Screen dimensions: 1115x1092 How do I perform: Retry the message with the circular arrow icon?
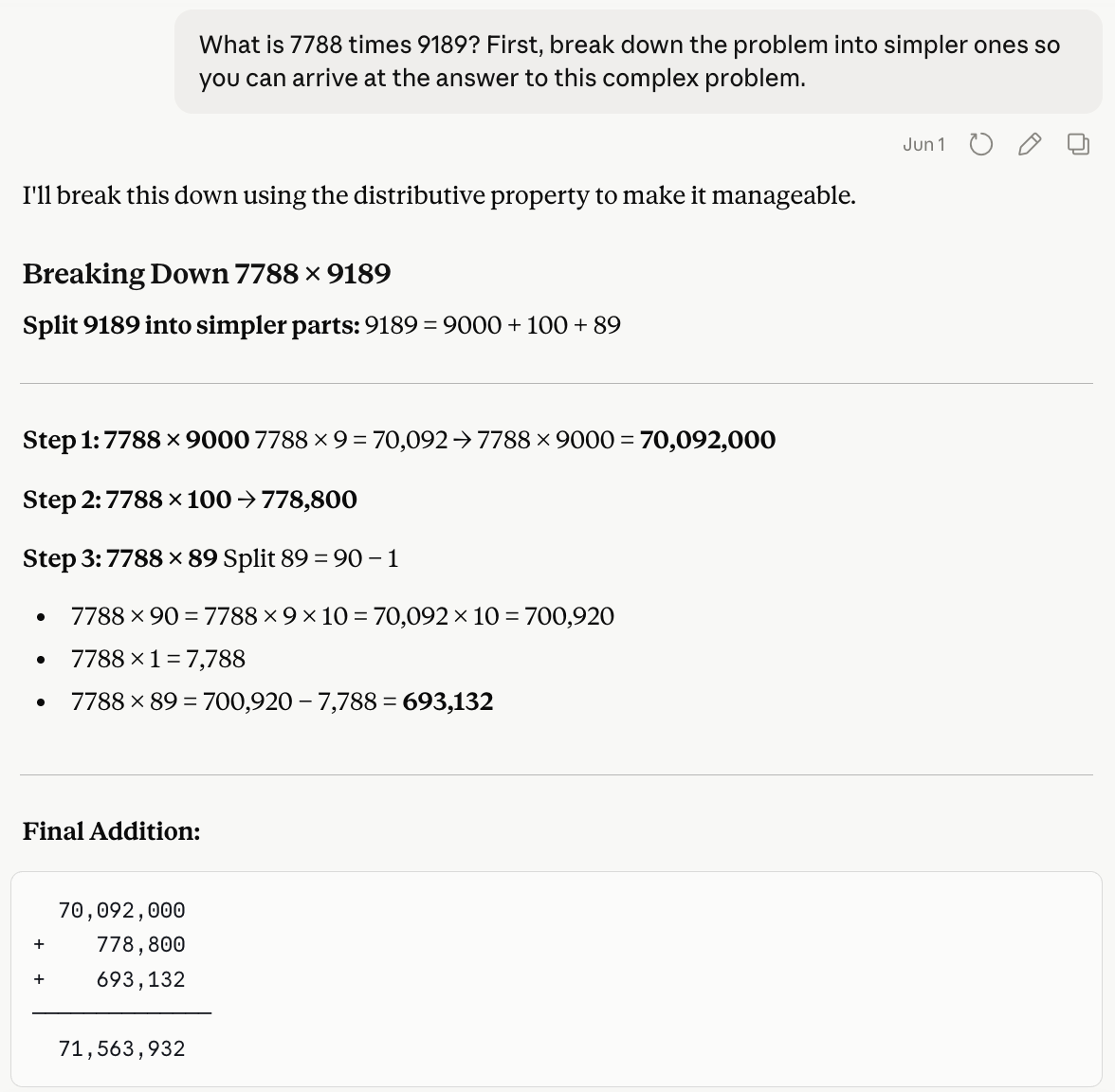coord(980,144)
